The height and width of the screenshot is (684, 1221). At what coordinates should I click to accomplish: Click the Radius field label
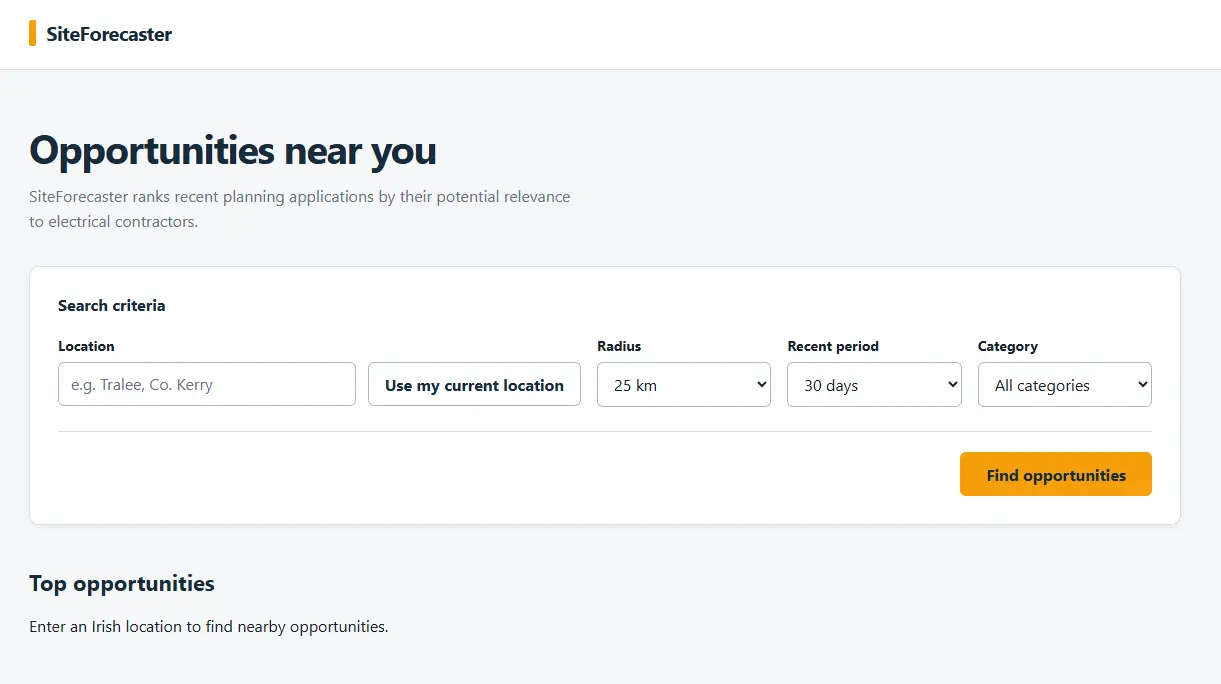coord(619,346)
